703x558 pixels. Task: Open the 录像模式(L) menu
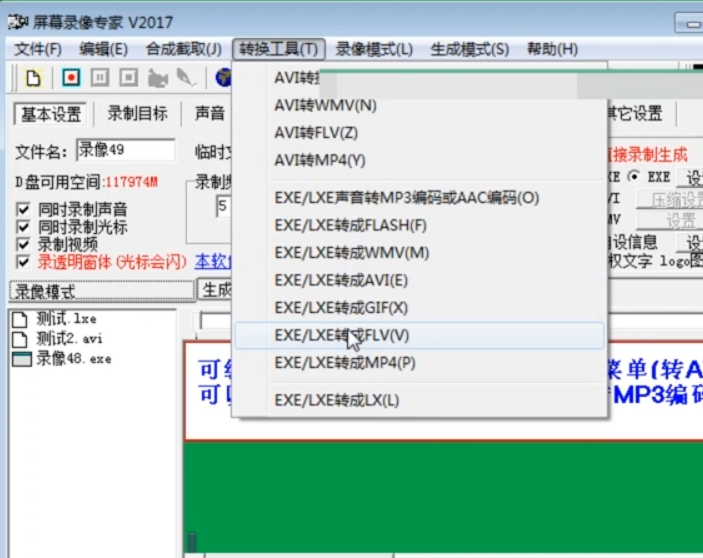coord(374,49)
